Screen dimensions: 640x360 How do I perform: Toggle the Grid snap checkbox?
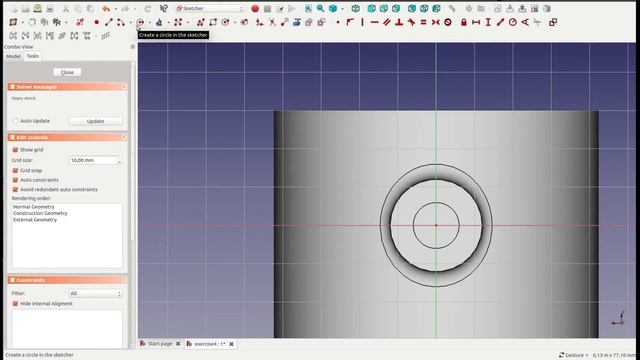(16, 170)
